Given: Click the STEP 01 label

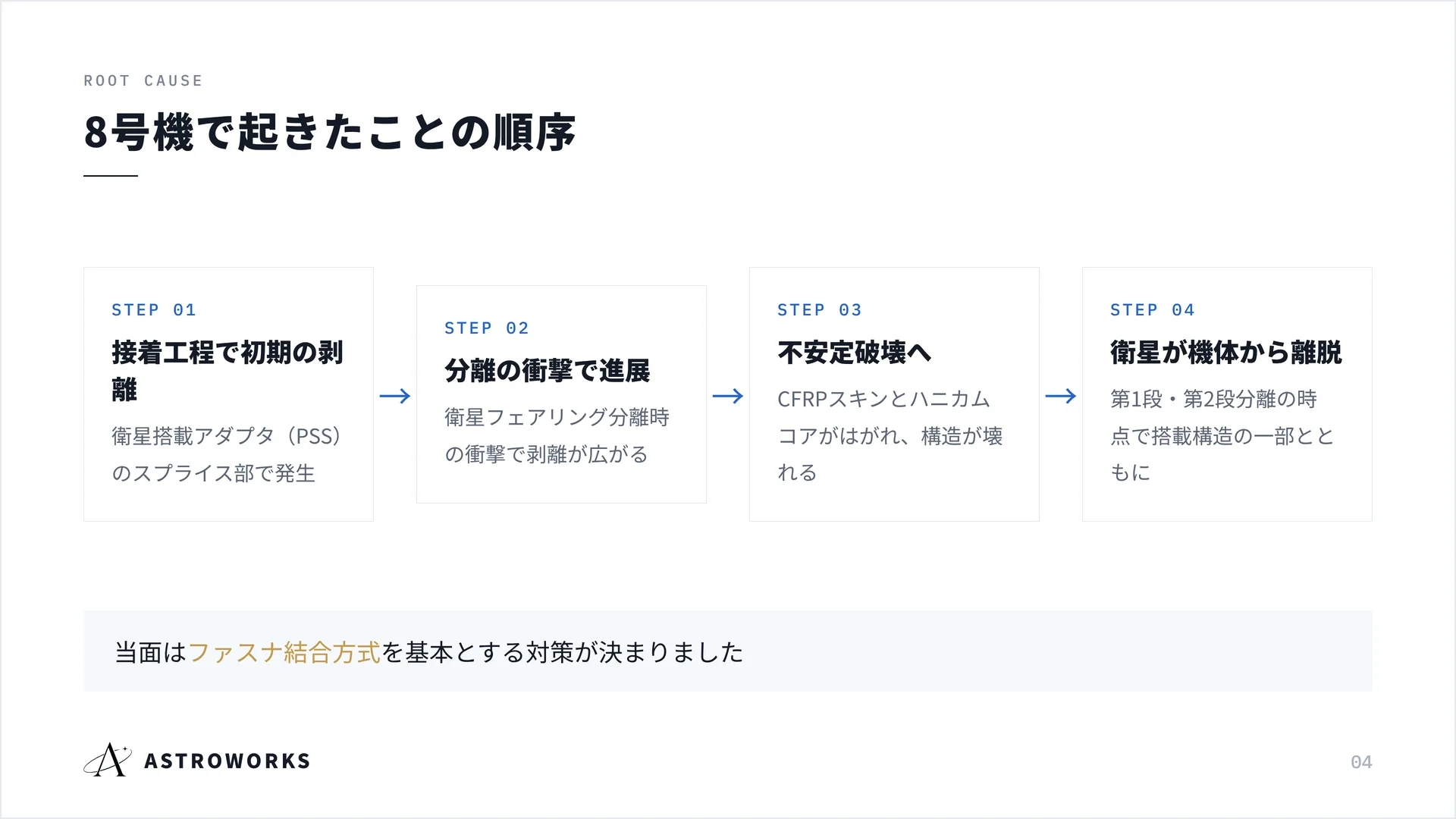Looking at the screenshot, I should tap(154, 310).
